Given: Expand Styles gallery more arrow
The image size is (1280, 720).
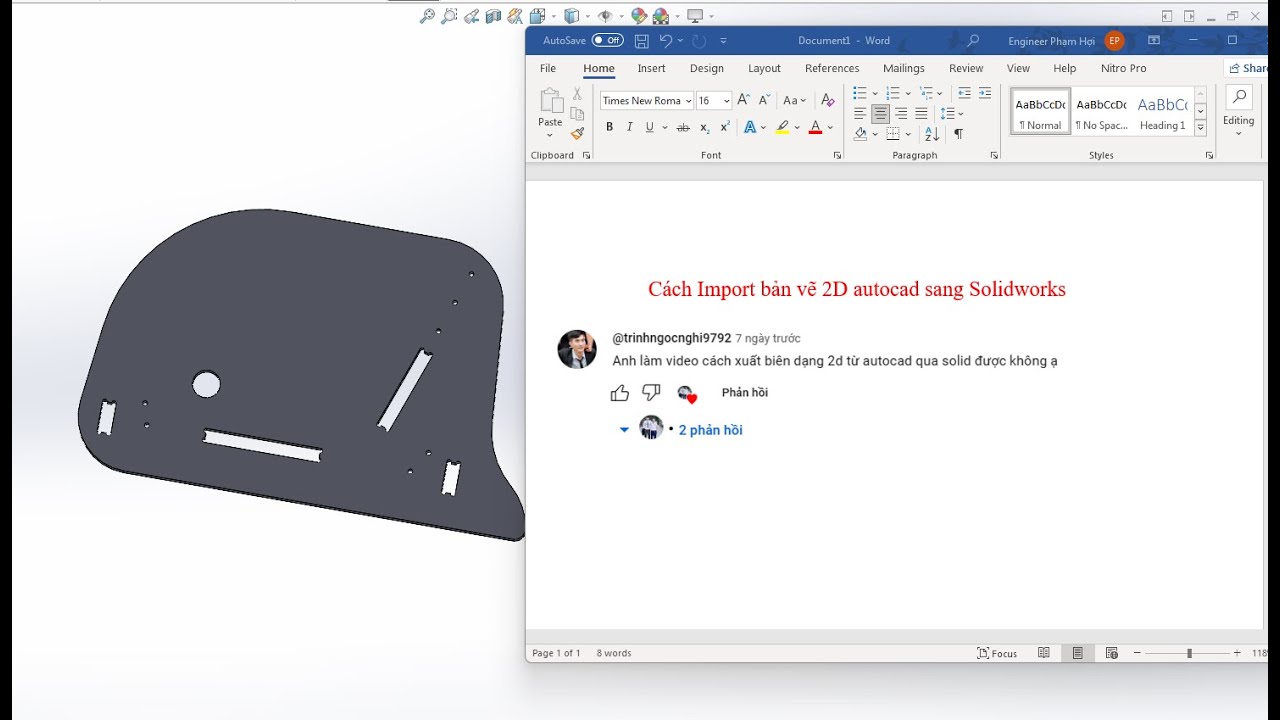Looking at the screenshot, I should pos(1200,129).
